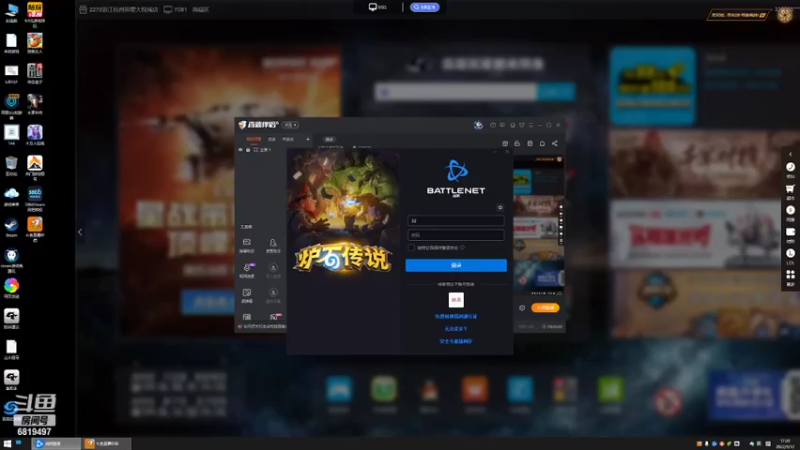Screen dimensions: 800x450
Task: Switch to the orange-icon taskbar app
Action: click(105, 443)
